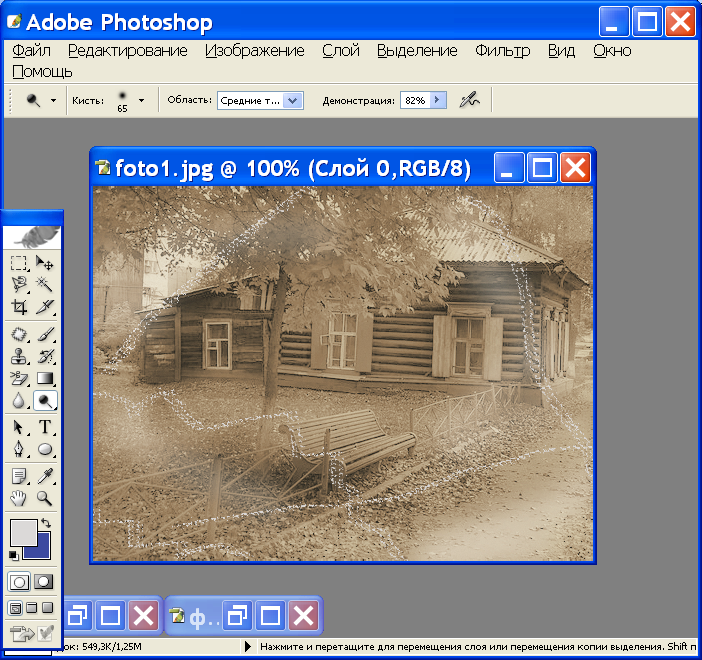Select the Eyedropper tool
The image size is (702, 660).
[x=45, y=476]
